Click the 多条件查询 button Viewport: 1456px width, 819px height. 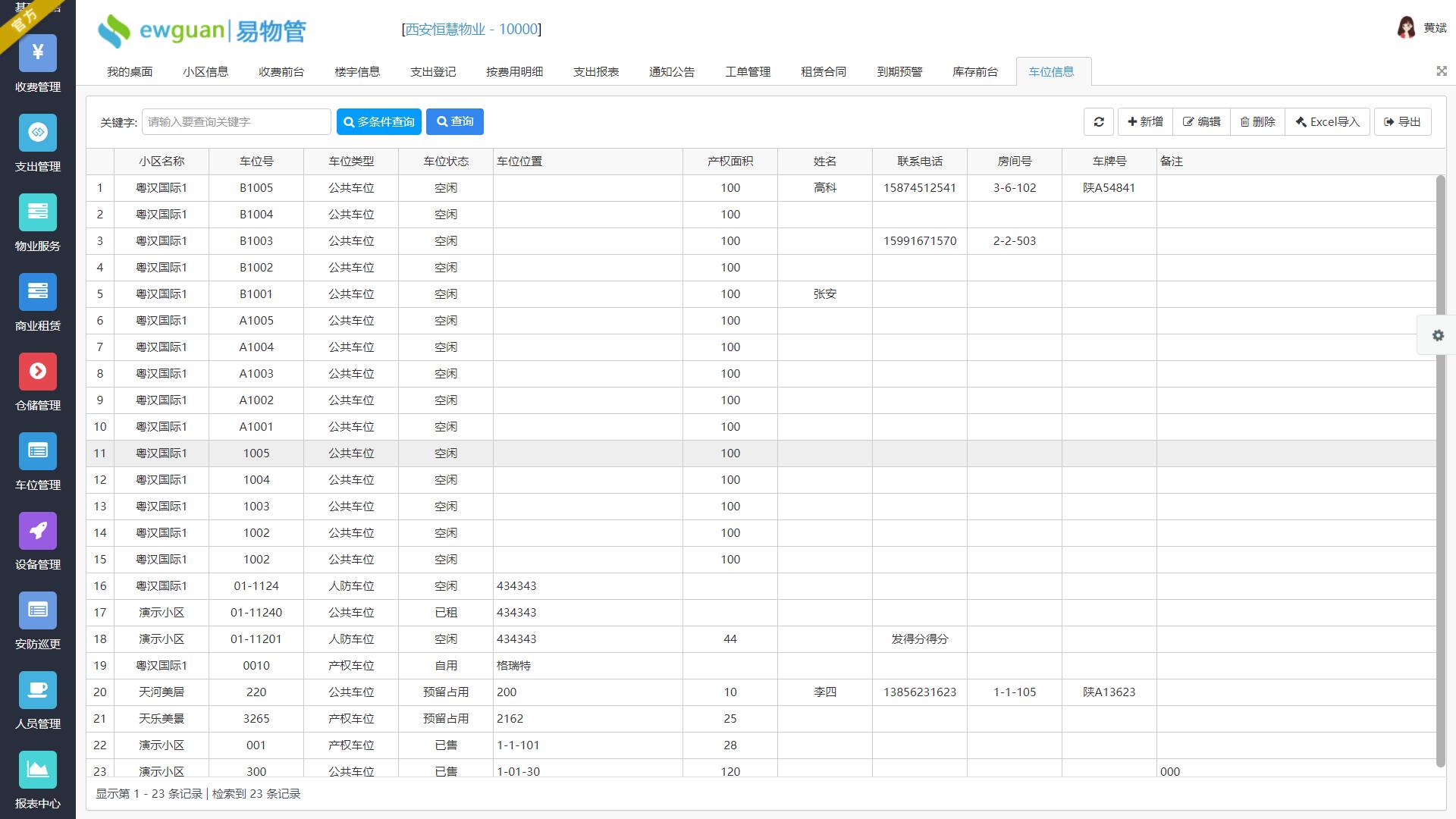[x=378, y=122]
